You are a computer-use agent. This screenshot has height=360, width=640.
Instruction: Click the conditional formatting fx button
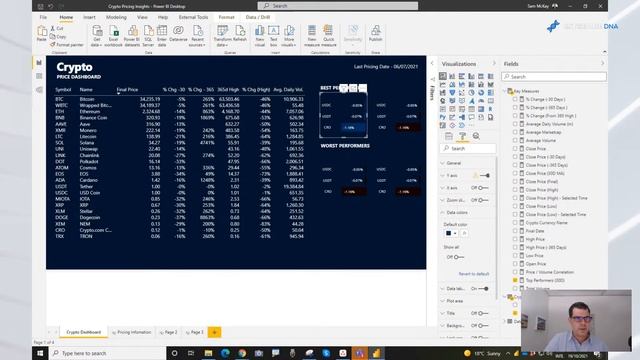pyautogui.click(x=464, y=233)
